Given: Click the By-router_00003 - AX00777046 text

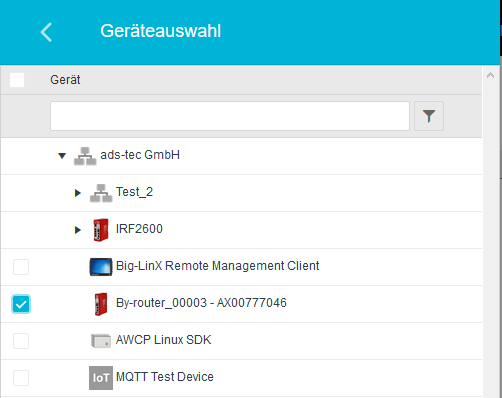Looking at the screenshot, I should pos(201,303).
